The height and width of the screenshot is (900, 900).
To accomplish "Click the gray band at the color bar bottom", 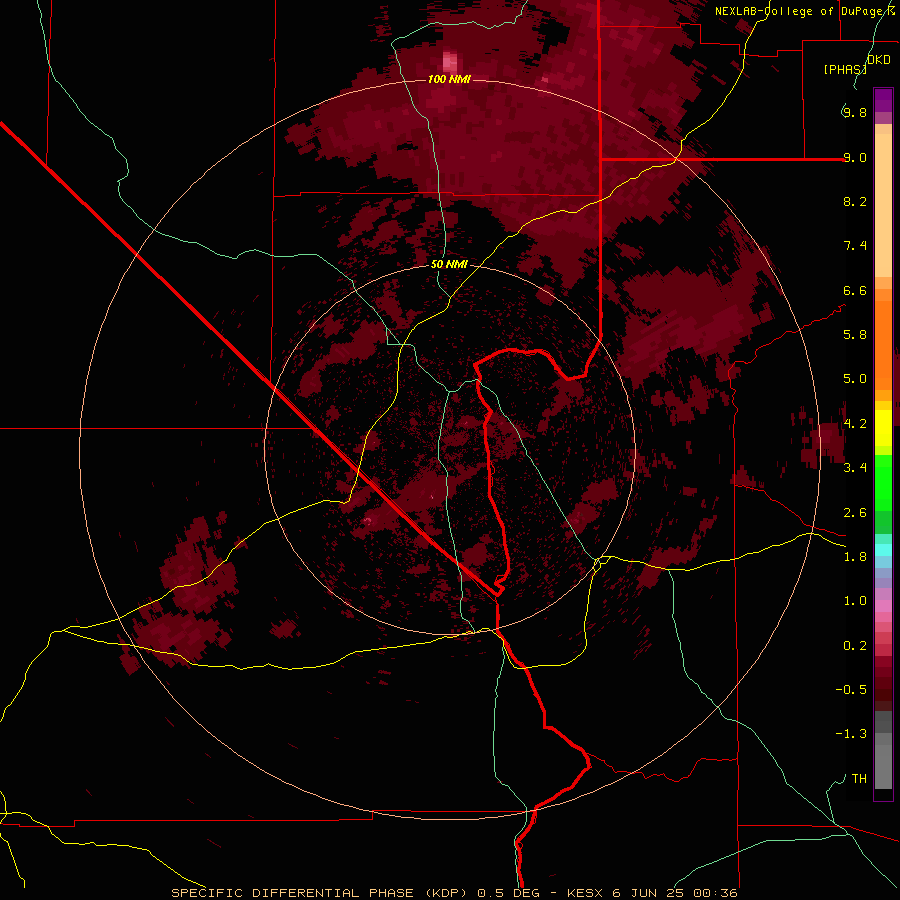I will click(x=883, y=750).
